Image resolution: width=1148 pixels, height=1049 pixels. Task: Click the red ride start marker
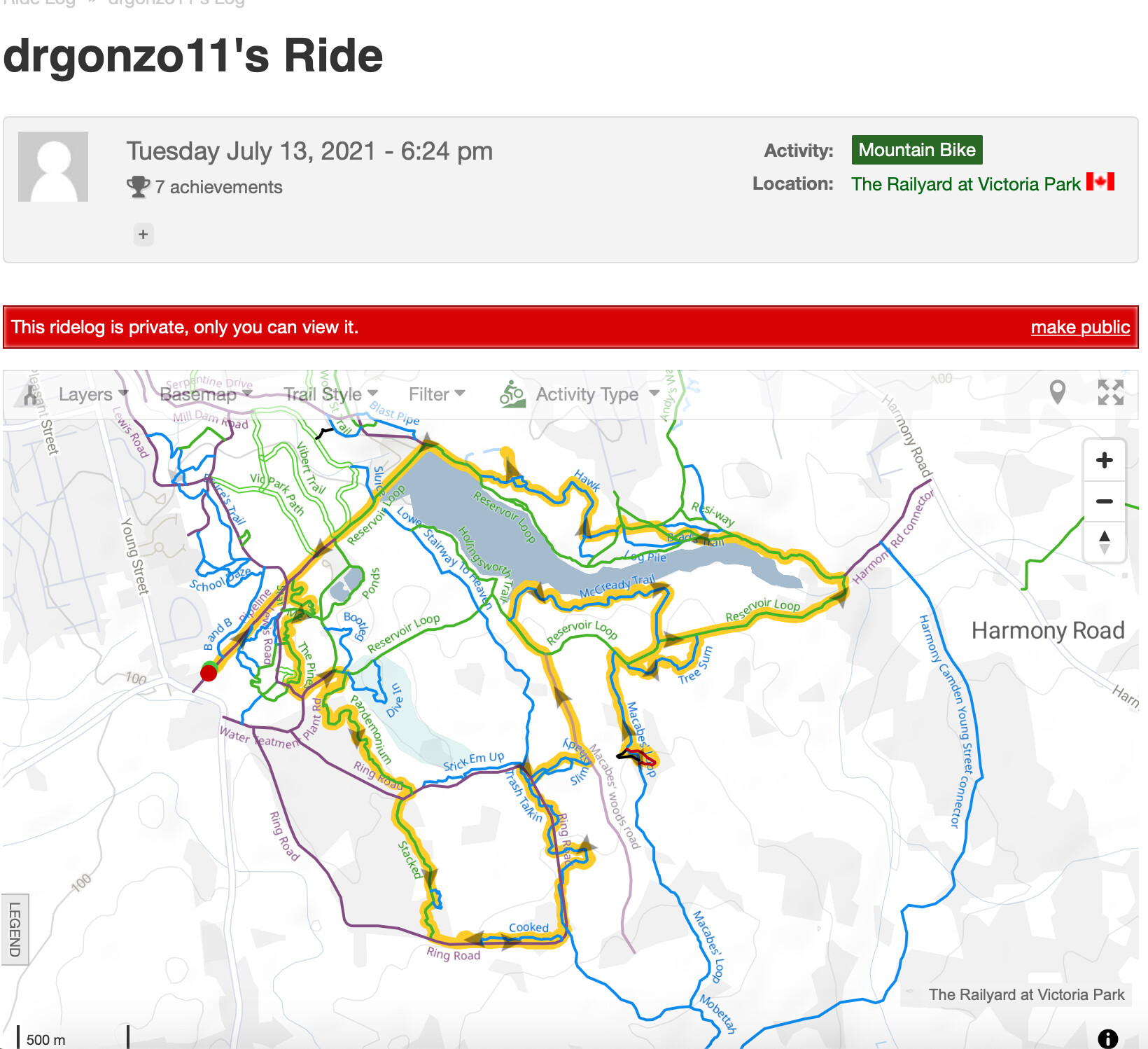[x=209, y=673]
